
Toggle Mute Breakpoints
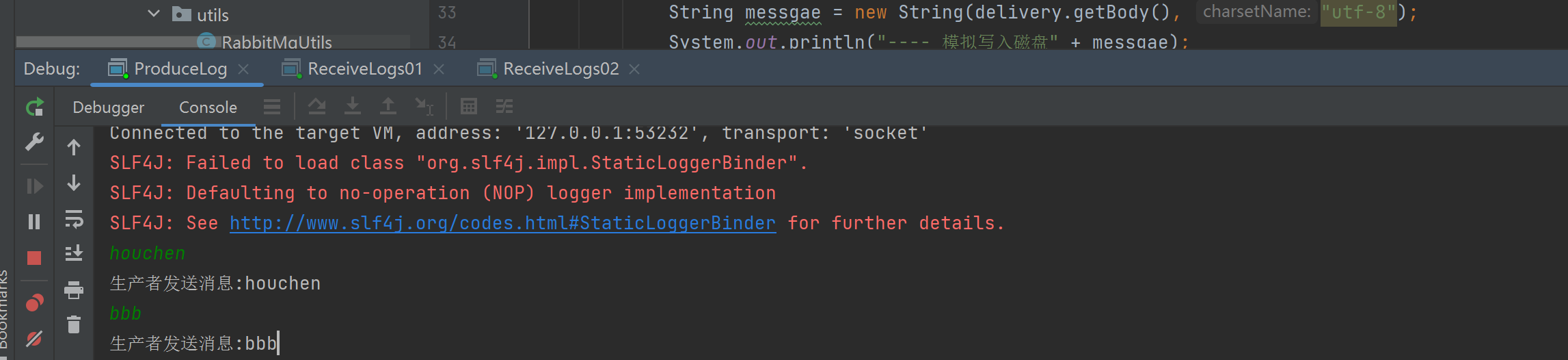point(34,338)
